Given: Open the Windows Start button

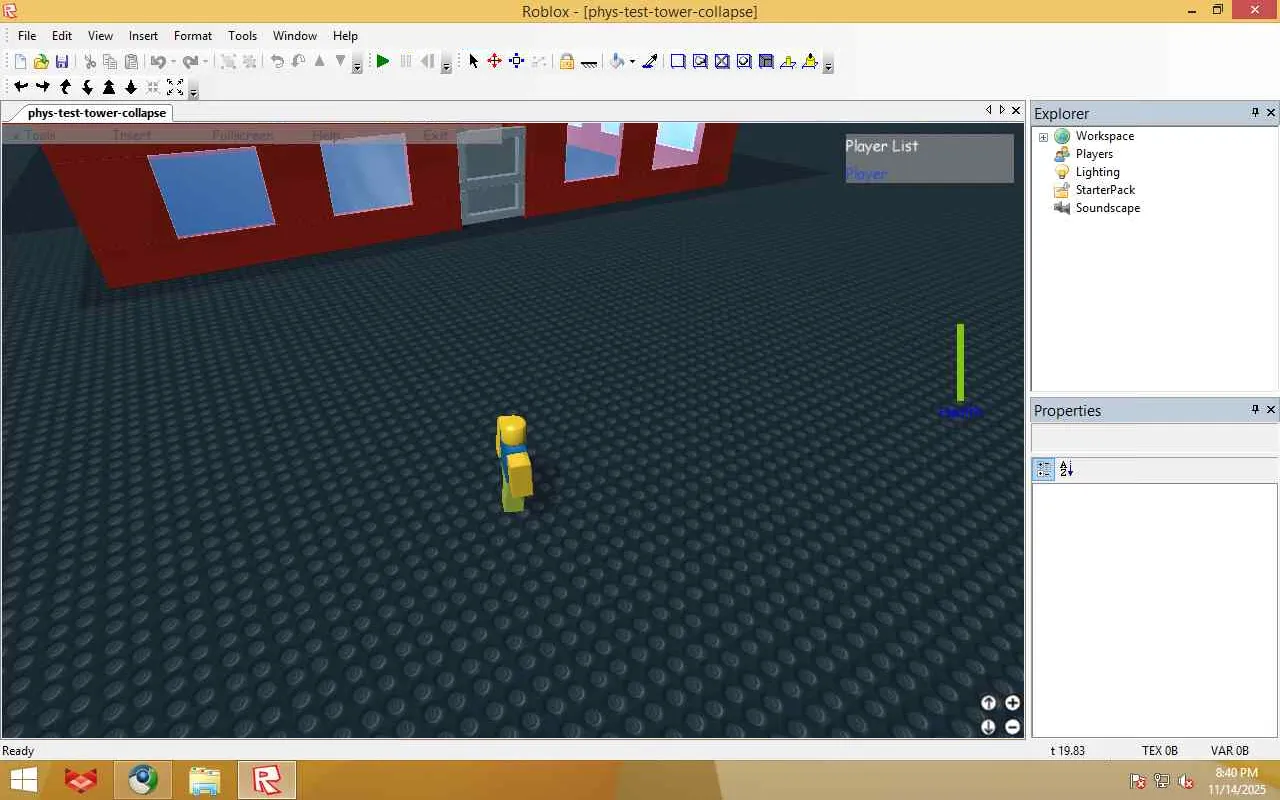Looking at the screenshot, I should click(x=24, y=780).
